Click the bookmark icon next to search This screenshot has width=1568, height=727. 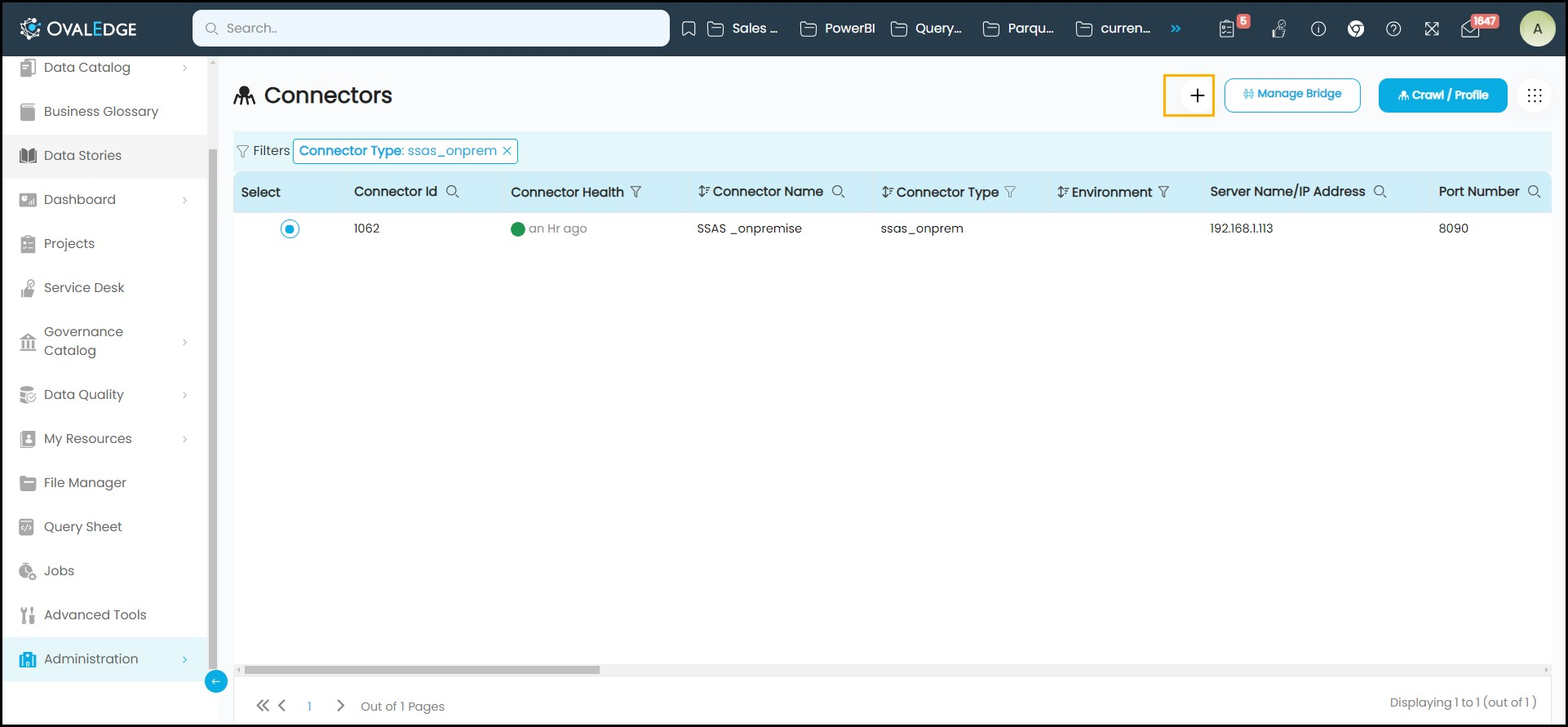click(689, 29)
